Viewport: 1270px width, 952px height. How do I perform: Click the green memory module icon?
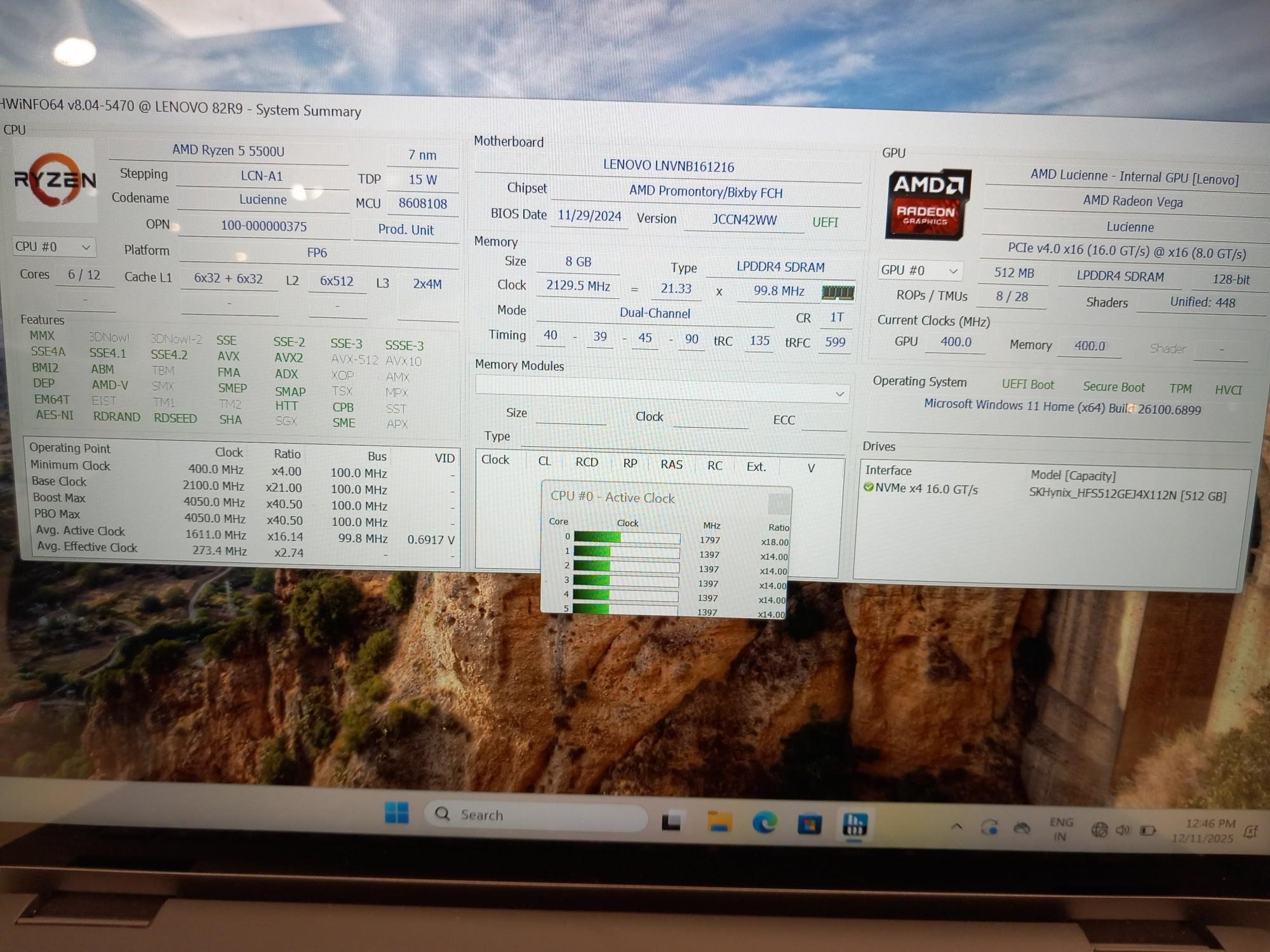838,293
